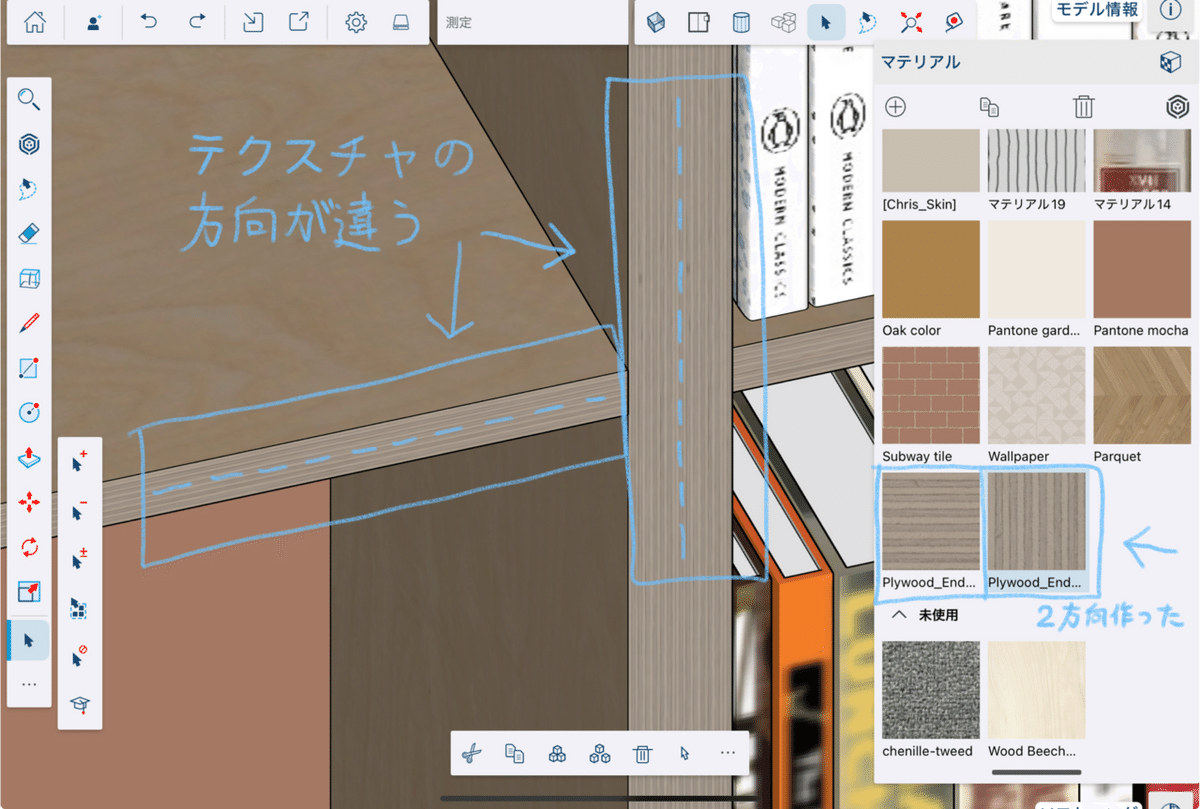Choose the deselect arrow with prohibition sign
Screen dimensions: 1200x809
pos(79,656)
